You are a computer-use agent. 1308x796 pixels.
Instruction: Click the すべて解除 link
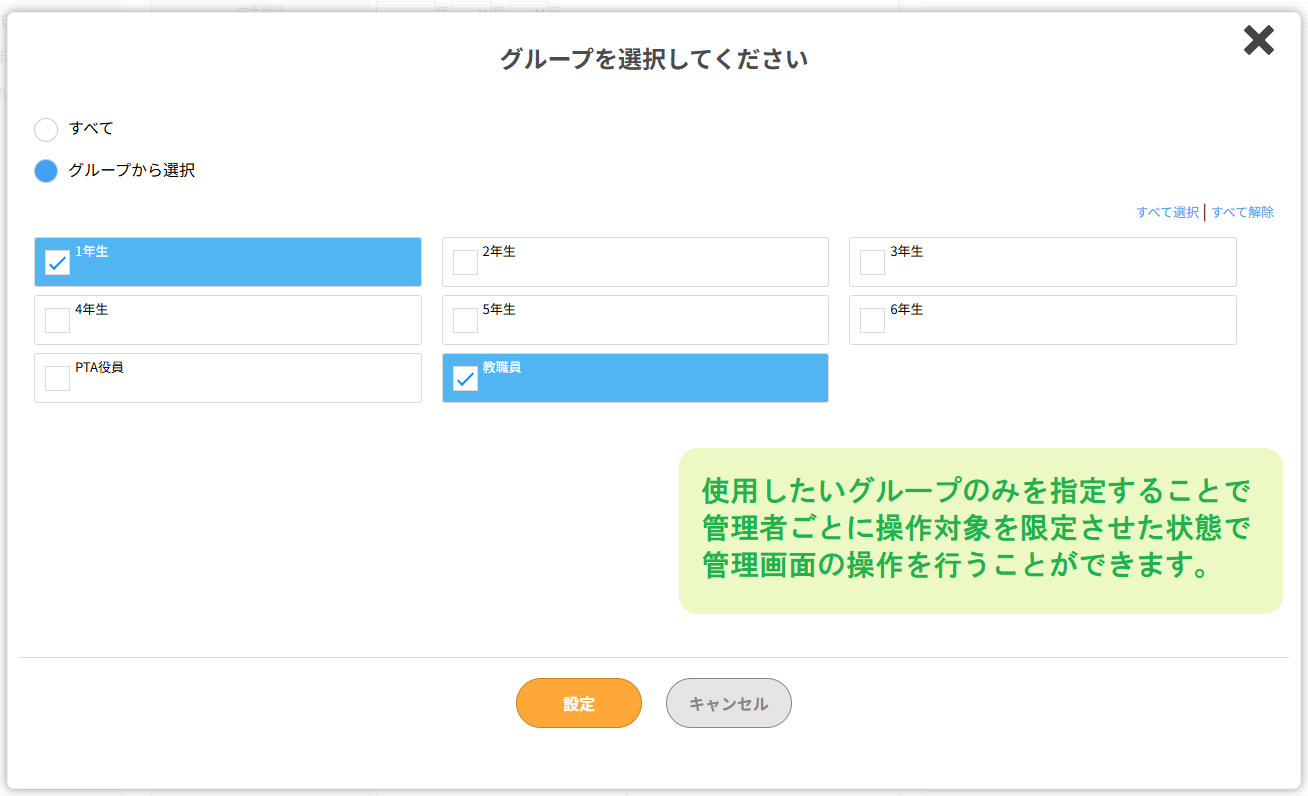point(1243,212)
